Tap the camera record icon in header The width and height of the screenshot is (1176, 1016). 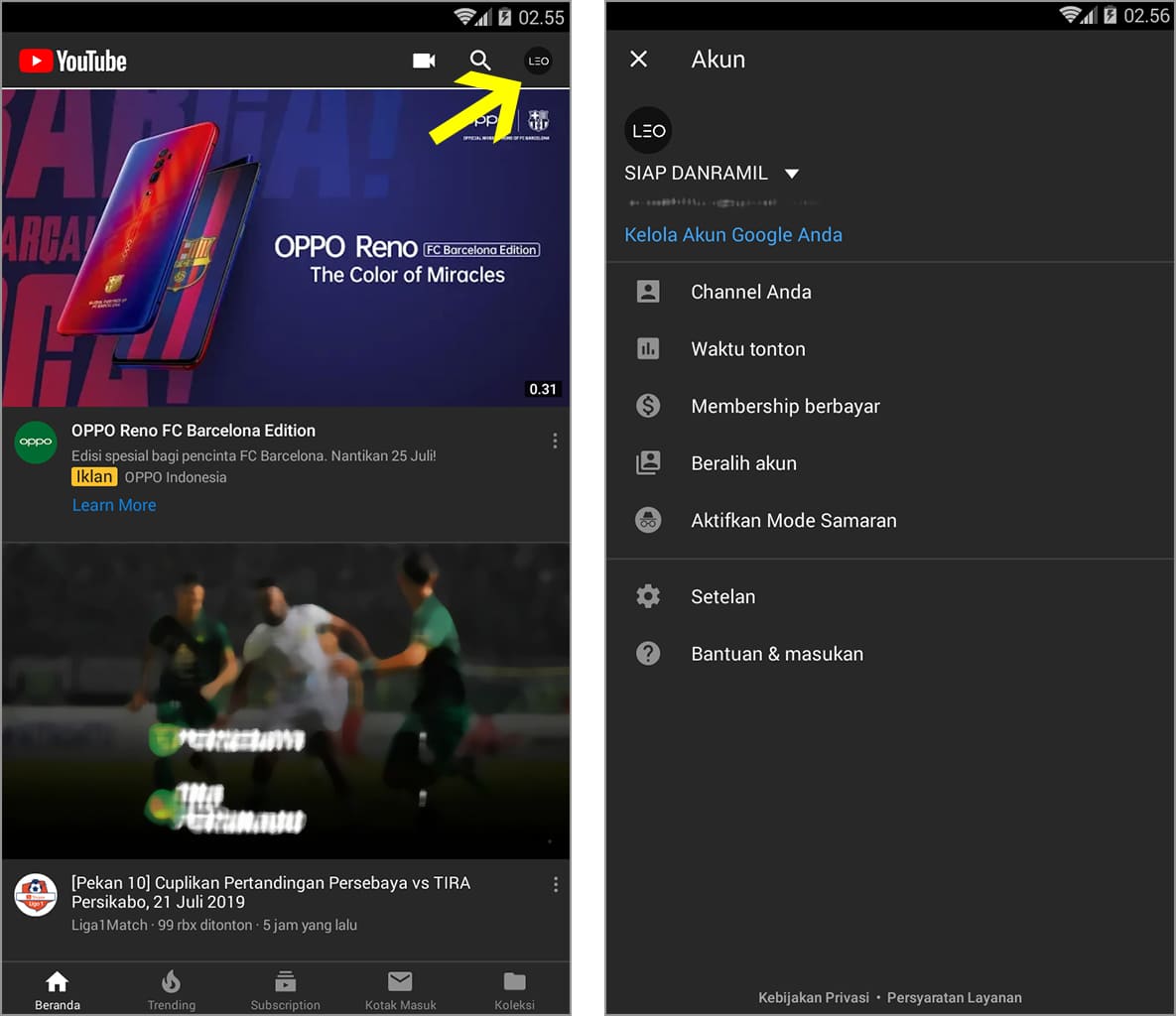(424, 61)
